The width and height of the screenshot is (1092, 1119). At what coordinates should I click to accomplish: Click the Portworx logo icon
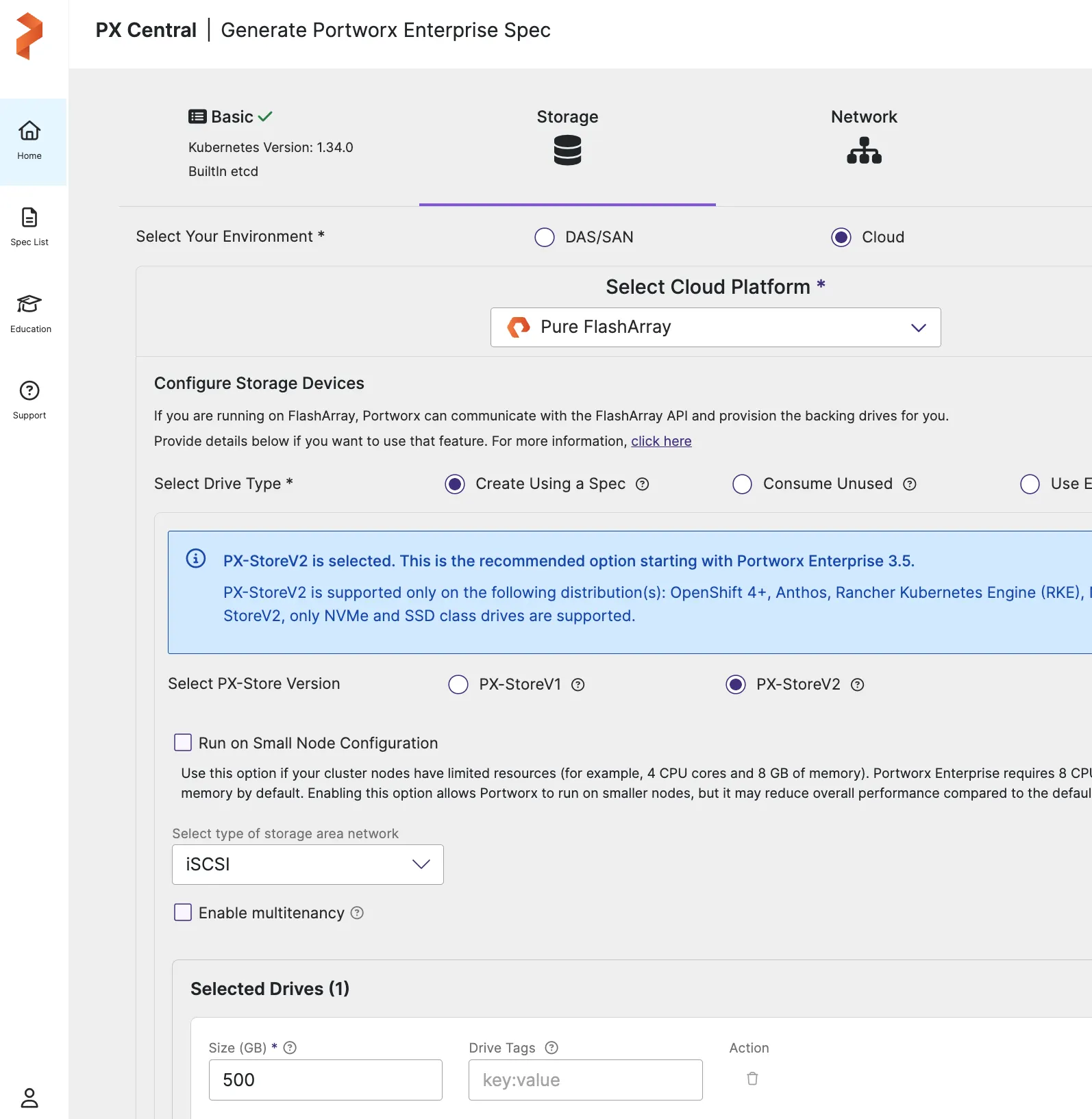click(x=29, y=36)
